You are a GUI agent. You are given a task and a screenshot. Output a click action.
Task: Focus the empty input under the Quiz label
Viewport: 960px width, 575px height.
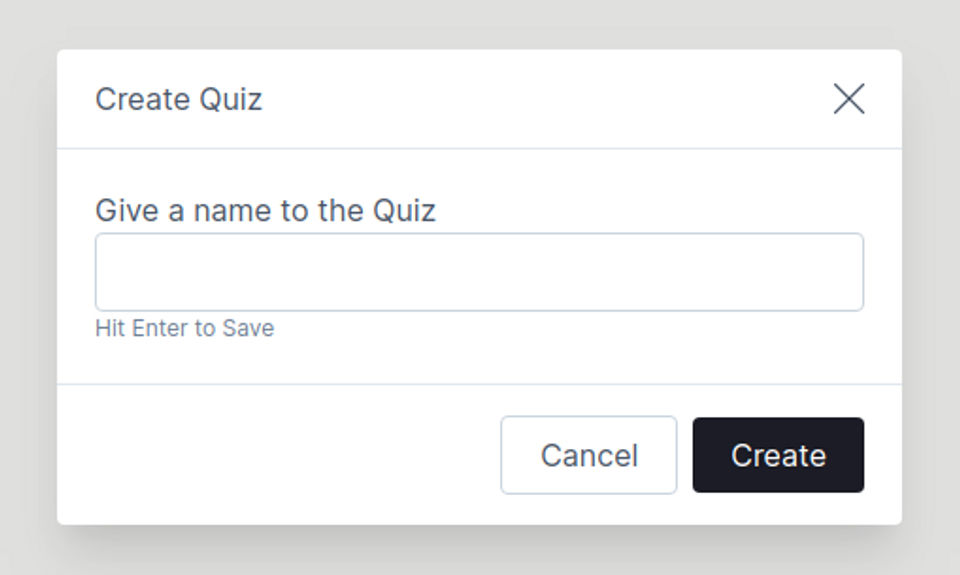(479, 272)
